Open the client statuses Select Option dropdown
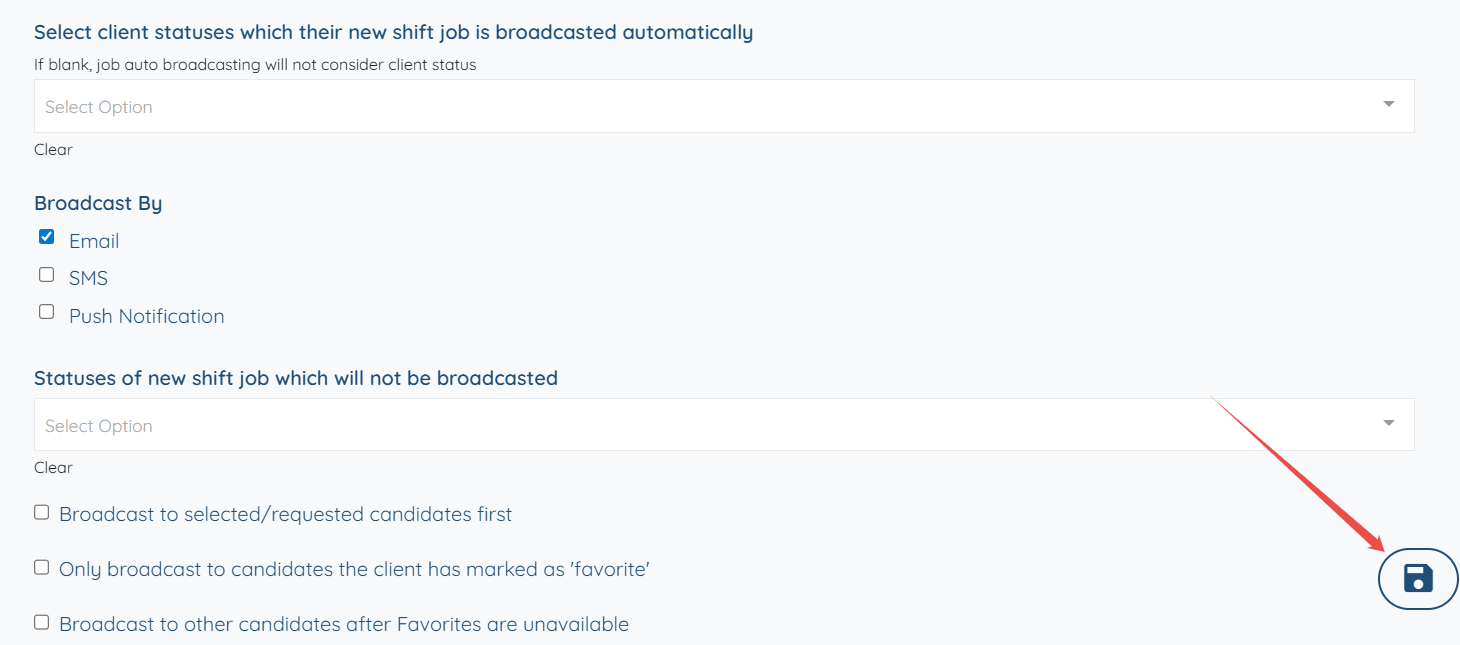This screenshot has width=1460, height=645. 700,106
